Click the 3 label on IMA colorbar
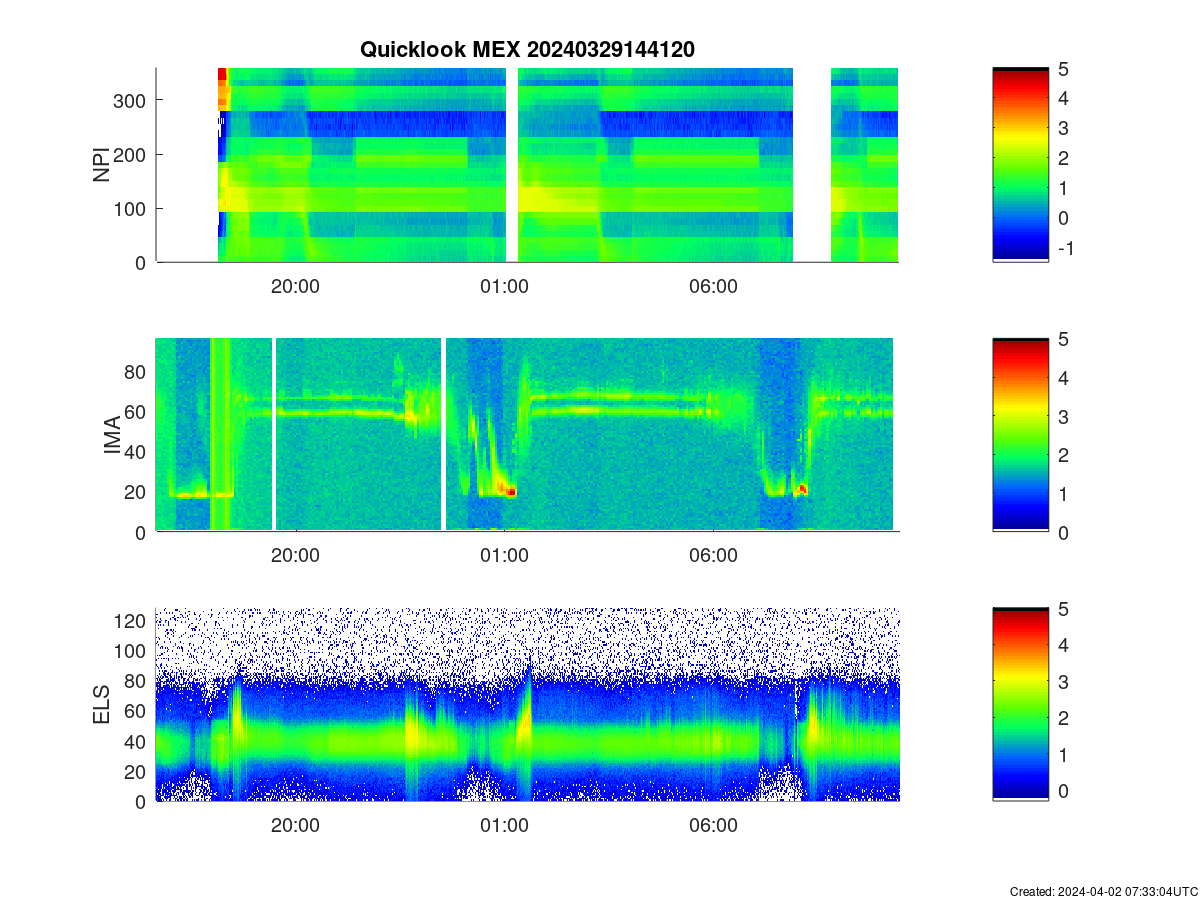 tap(1063, 416)
